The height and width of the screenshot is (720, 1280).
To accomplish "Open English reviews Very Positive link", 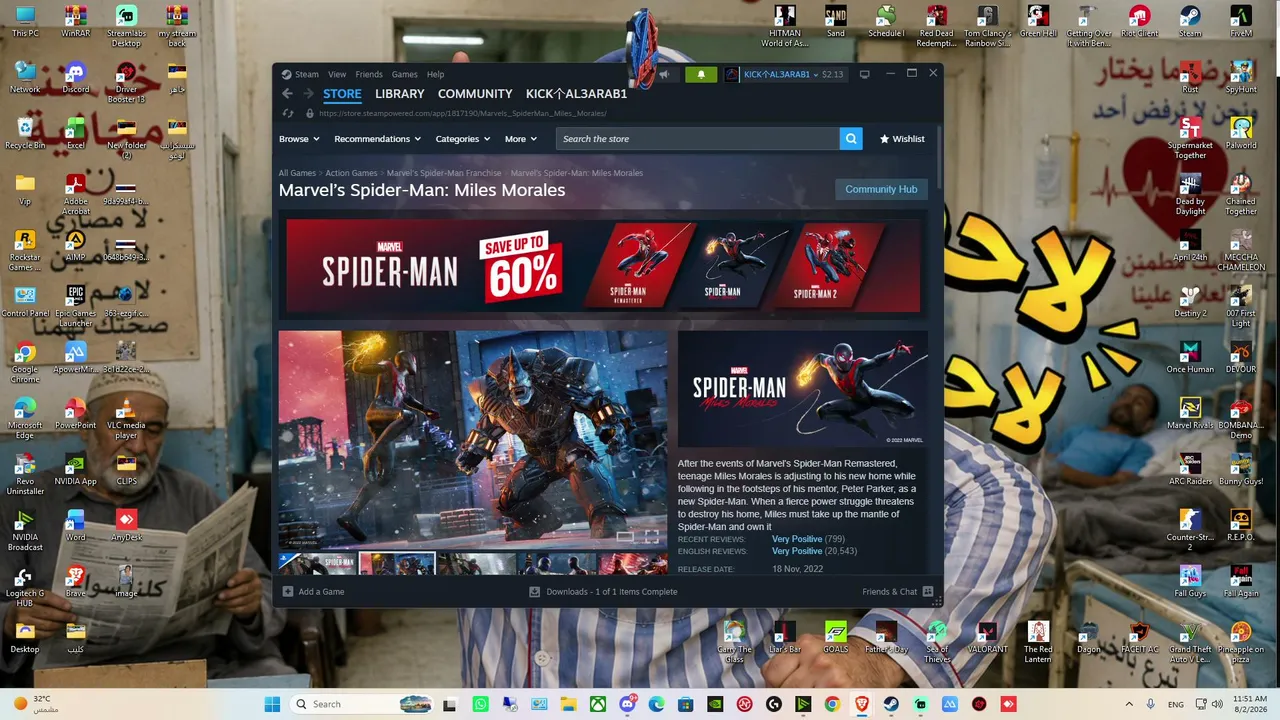I will tap(797, 551).
